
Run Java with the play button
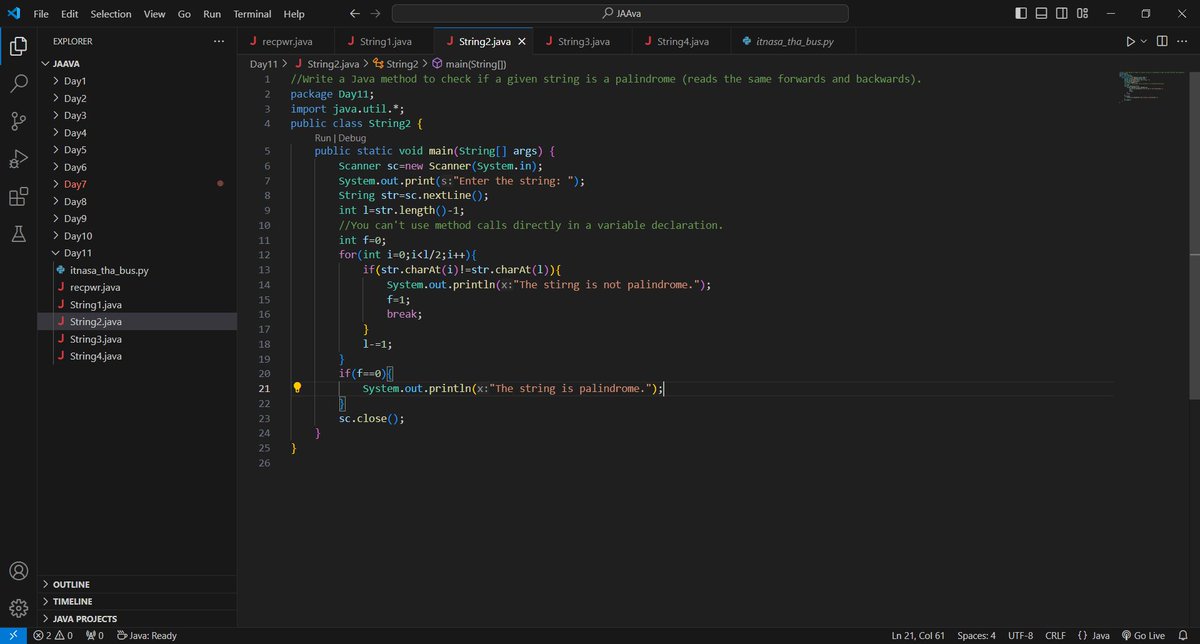tap(1130, 41)
